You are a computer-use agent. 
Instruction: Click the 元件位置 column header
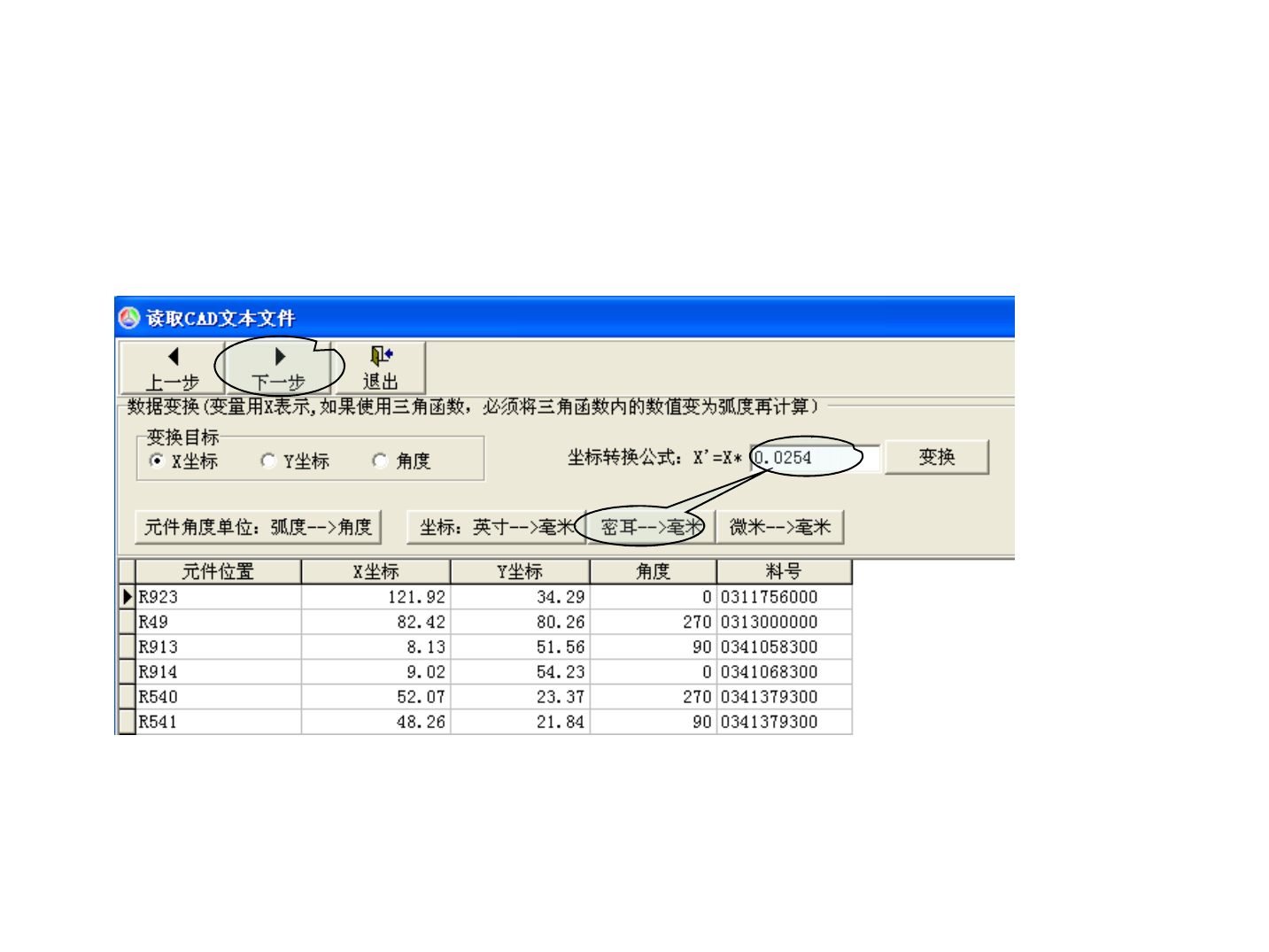pyautogui.click(x=218, y=572)
